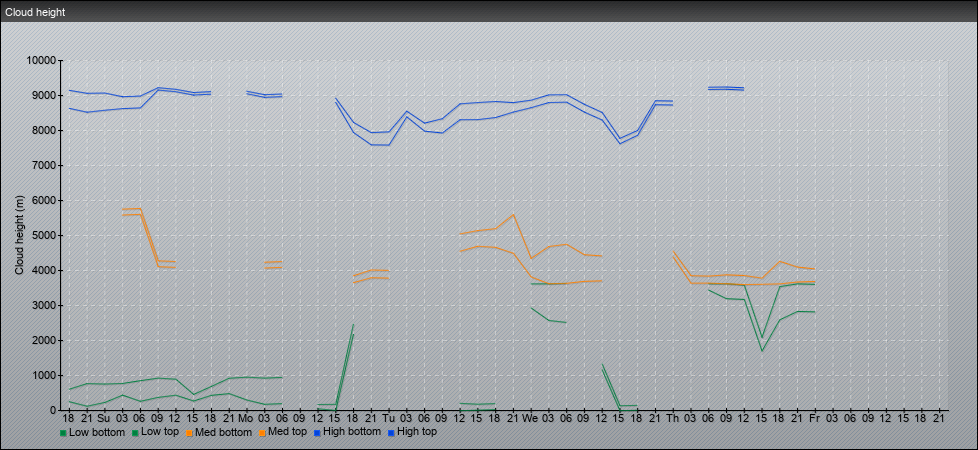
Task: Click the 6000 y-axis value
Action: pyautogui.click(x=43, y=200)
